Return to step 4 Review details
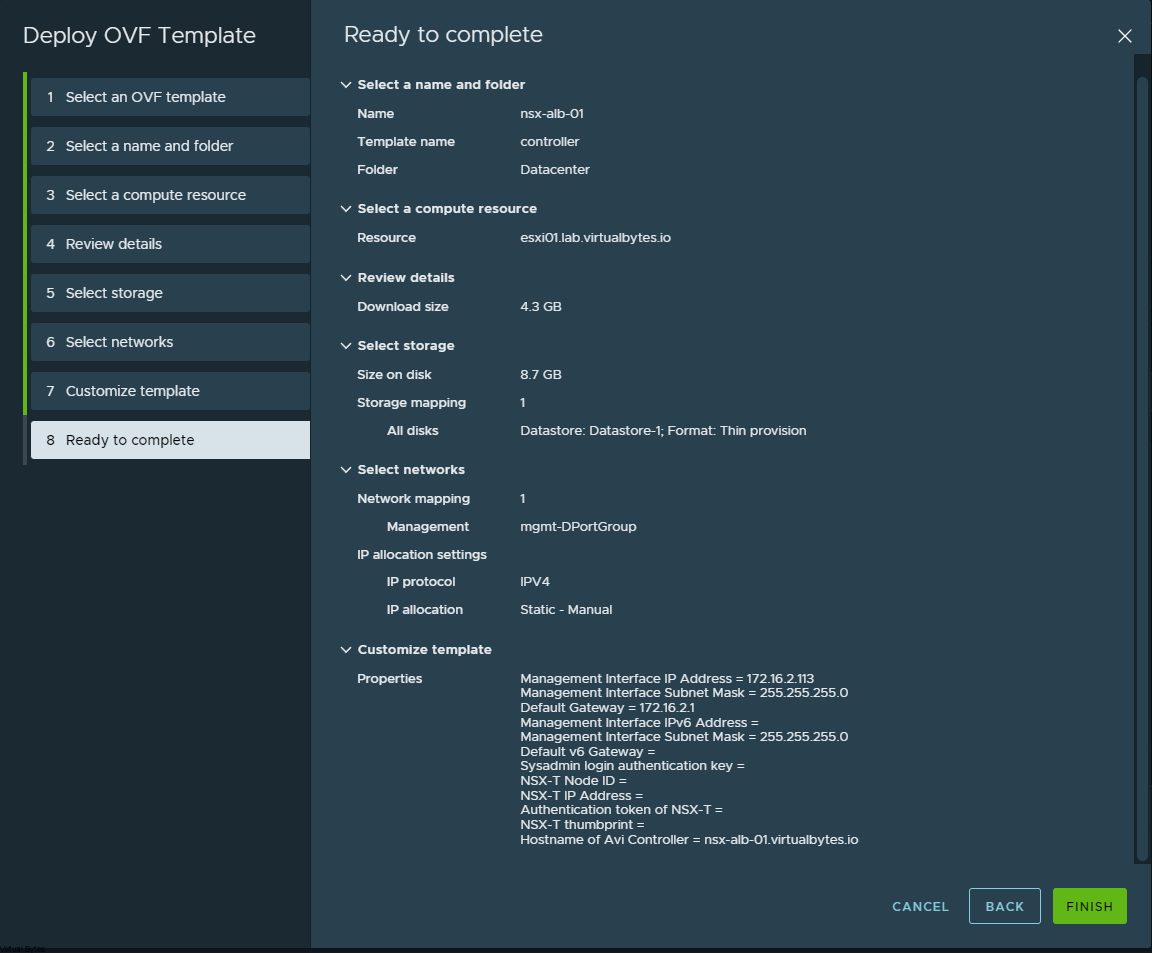Image resolution: width=1152 pixels, height=953 pixels. (x=170, y=244)
